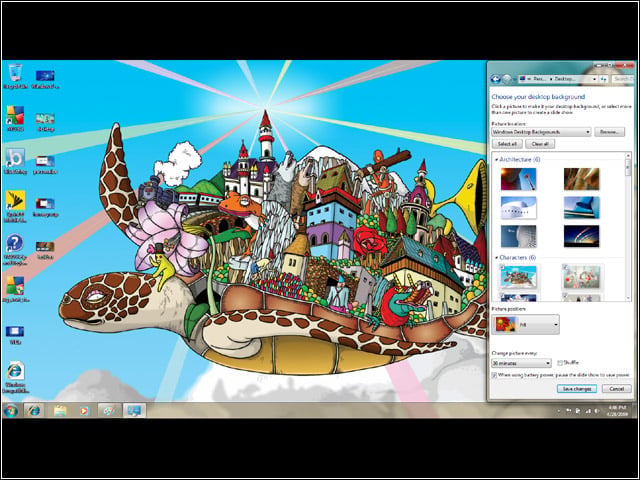
Task: Untick the checkbox on the pink characters thumbnail
Action: (565, 267)
